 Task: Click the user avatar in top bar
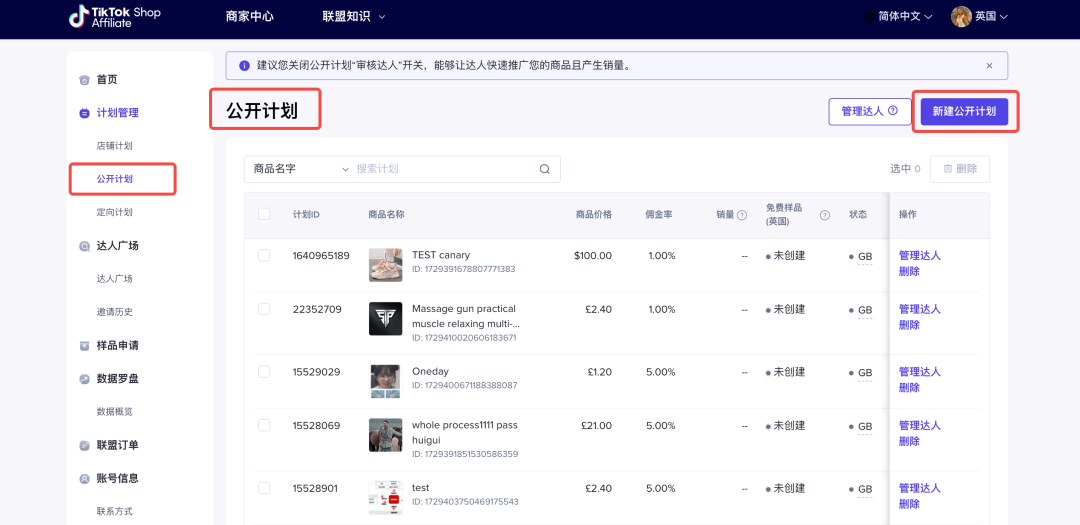pos(961,17)
